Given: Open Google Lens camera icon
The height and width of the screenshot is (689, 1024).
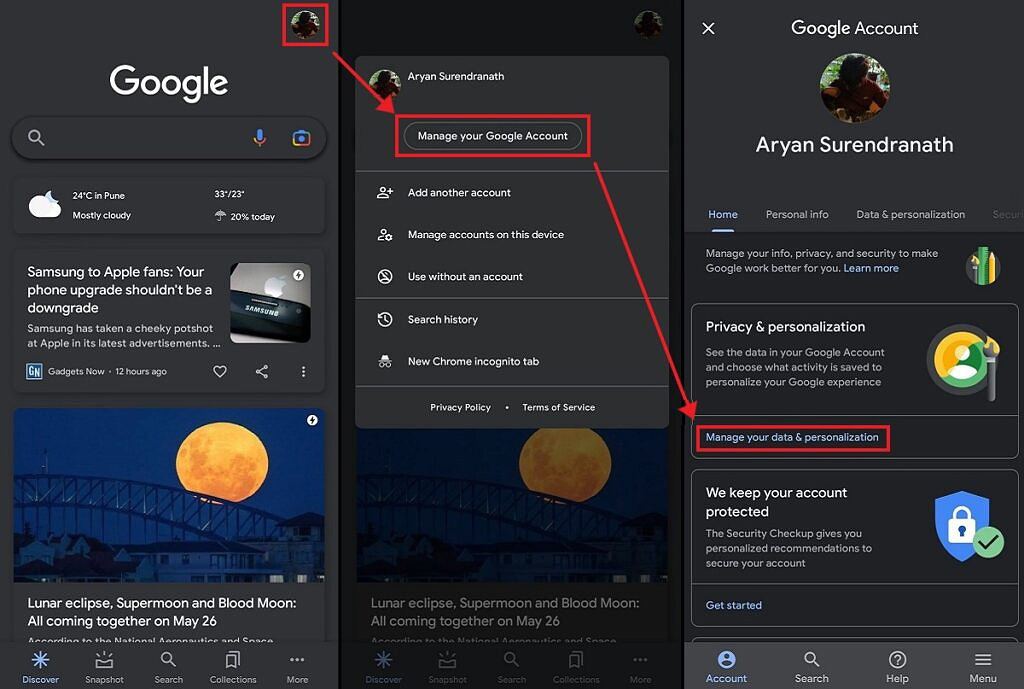Looking at the screenshot, I should pos(301,138).
